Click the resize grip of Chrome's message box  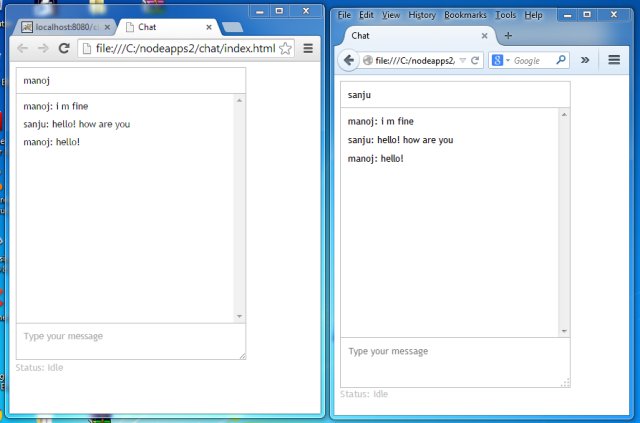point(243,356)
